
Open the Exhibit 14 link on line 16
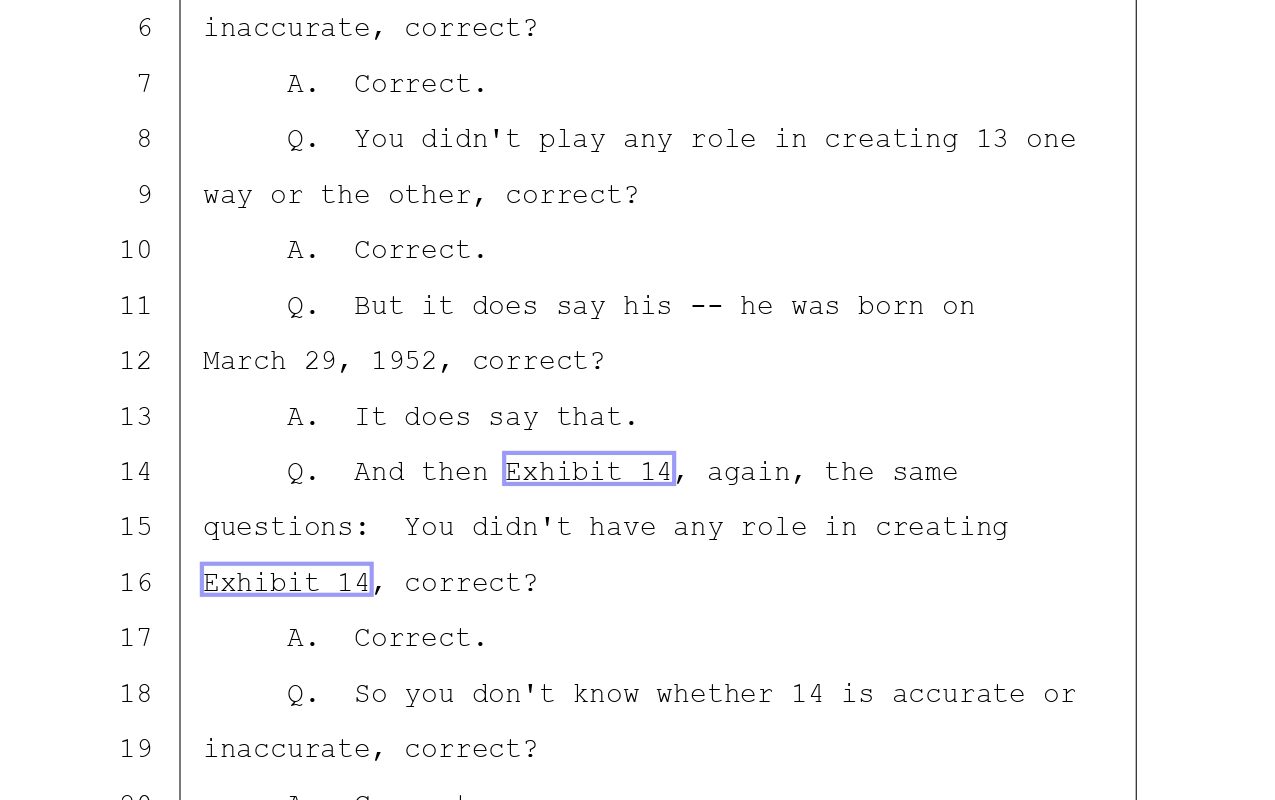tap(287, 582)
